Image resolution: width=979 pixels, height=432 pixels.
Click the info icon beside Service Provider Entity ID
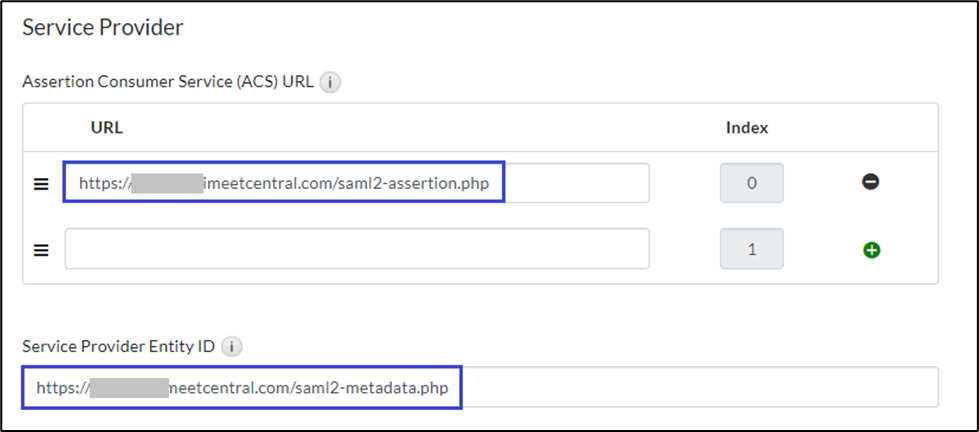231,347
